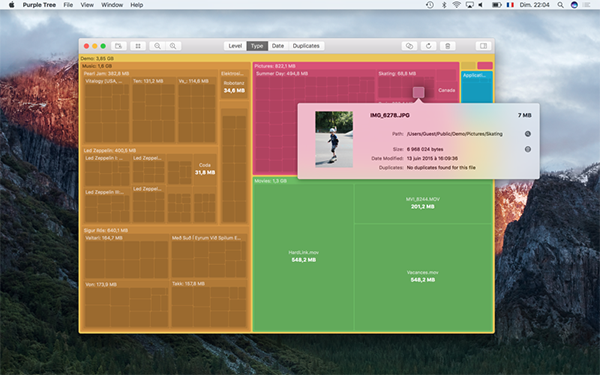This screenshot has width=600, height=375.
Task: Open the Purple Tree menu
Action: coord(39,5)
